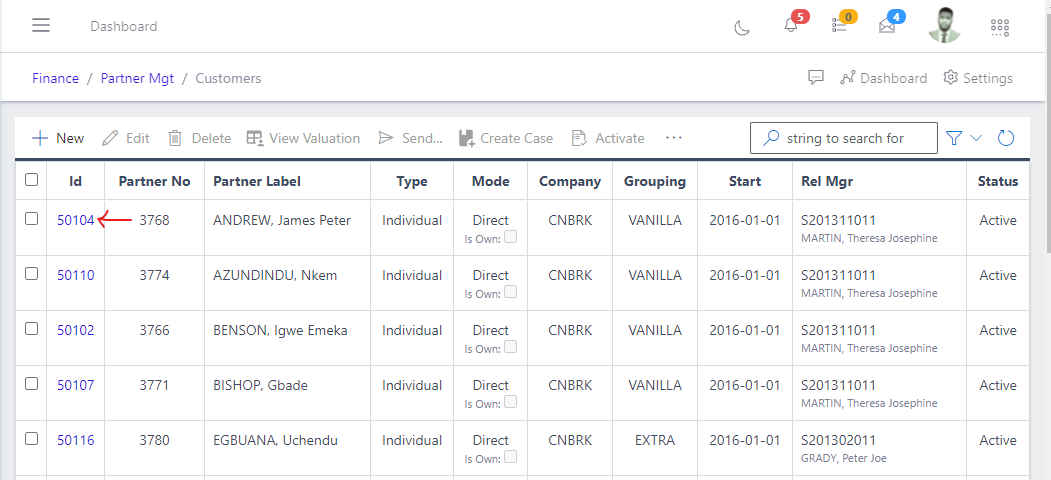
Task: Click View Valuation in toolbar
Action: point(303,138)
